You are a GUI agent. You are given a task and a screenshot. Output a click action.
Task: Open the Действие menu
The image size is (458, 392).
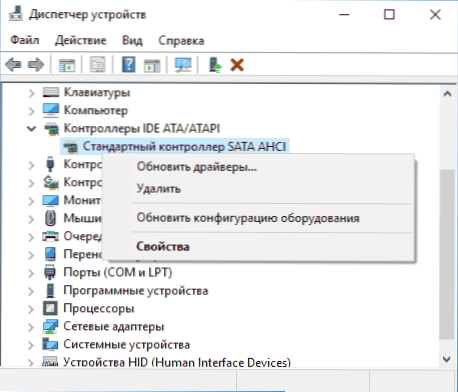pyautogui.click(x=81, y=40)
